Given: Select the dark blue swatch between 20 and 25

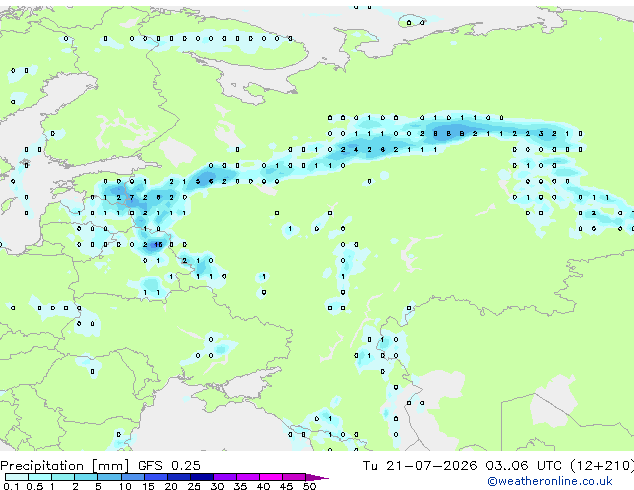Looking at the screenshot, I should click(179, 477).
